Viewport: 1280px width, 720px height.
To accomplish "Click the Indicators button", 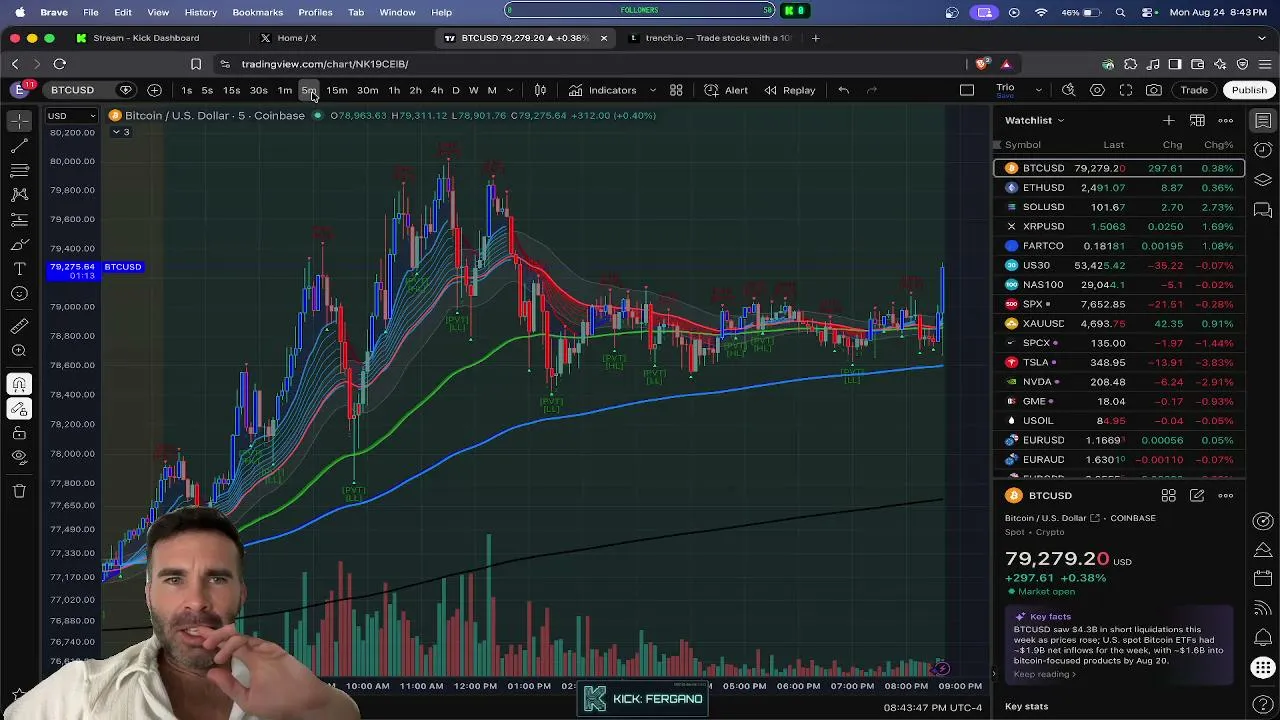I will 603,90.
